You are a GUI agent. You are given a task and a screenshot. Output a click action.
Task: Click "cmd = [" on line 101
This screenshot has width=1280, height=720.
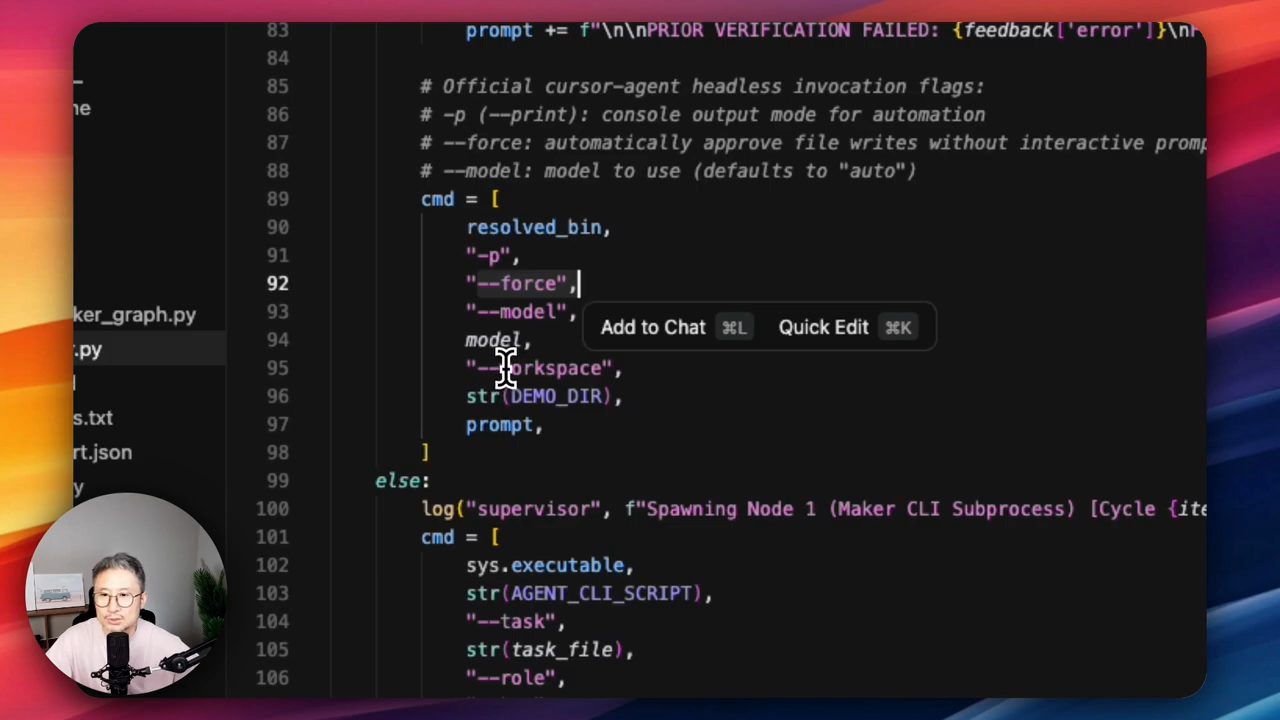click(459, 537)
